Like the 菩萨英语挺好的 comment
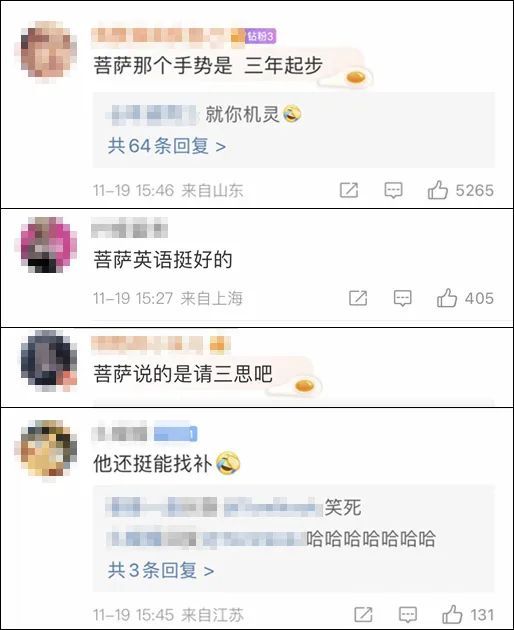Screen dimensions: 514x630 [x=447, y=298]
